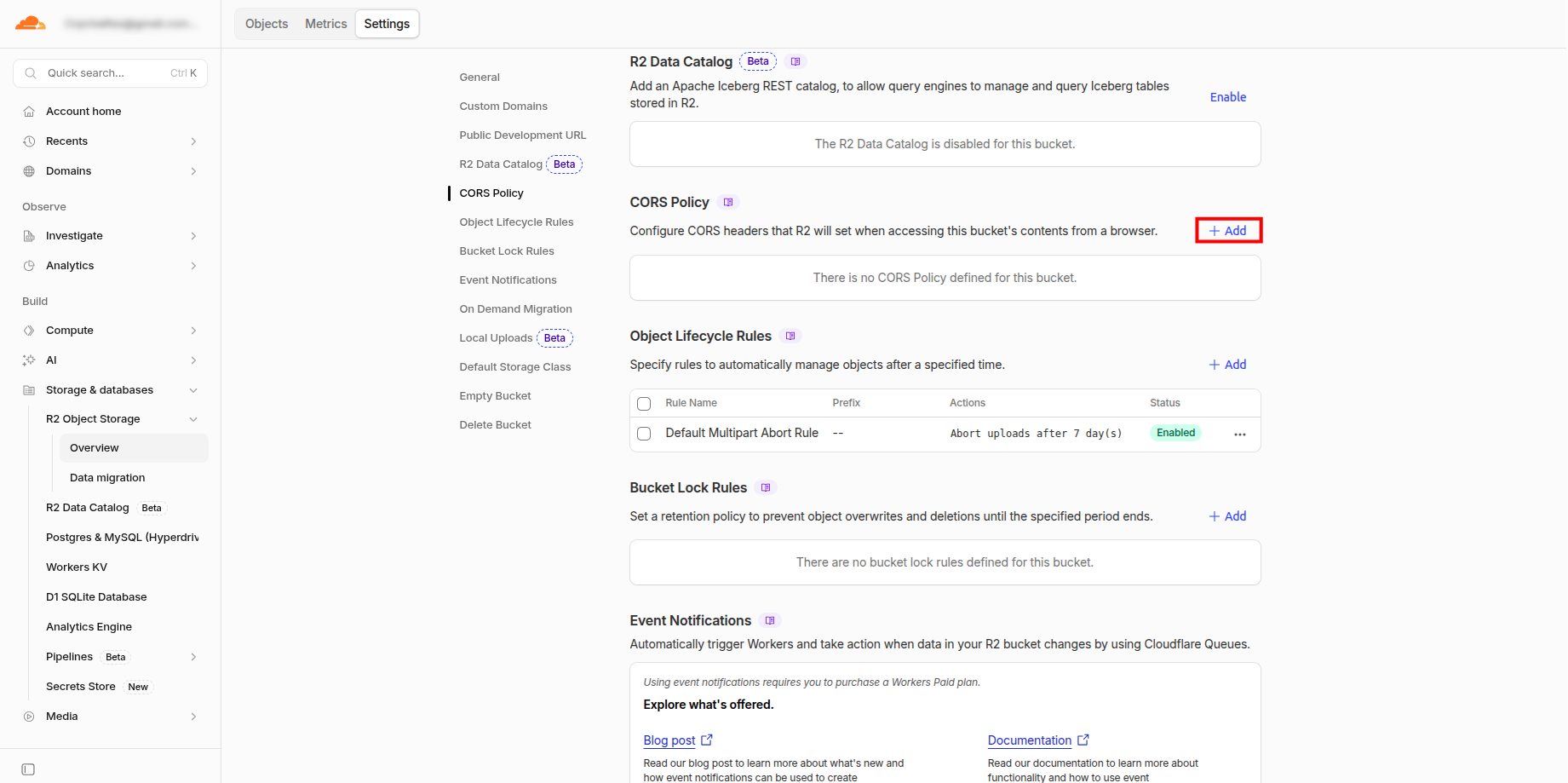Expand the Recents menu chevron
The width and height of the screenshot is (1568, 783).
click(193, 141)
